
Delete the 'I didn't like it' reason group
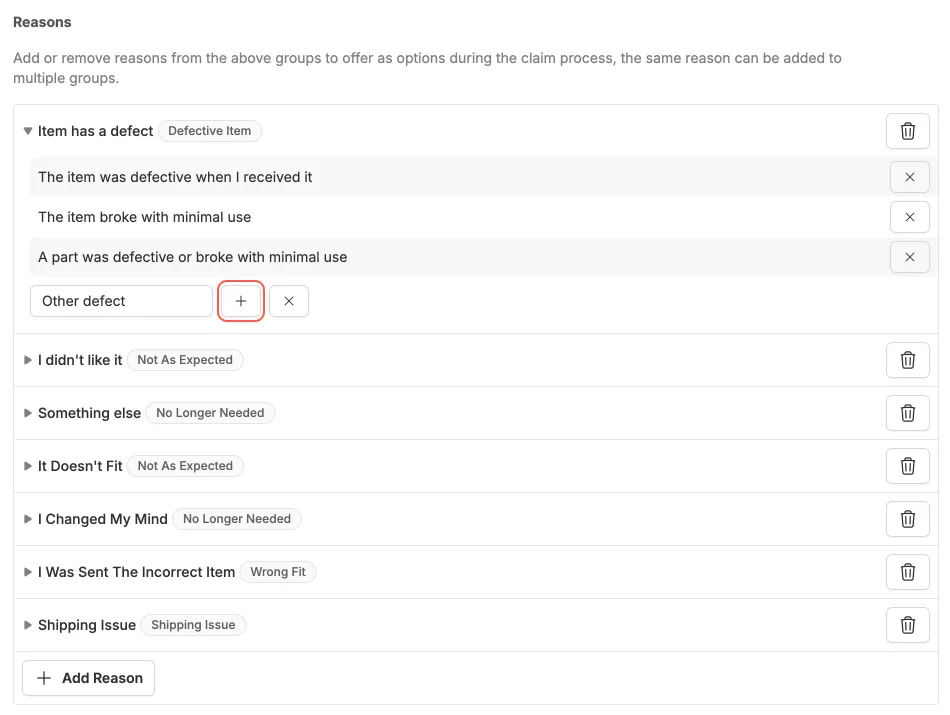[x=907, y=360]
